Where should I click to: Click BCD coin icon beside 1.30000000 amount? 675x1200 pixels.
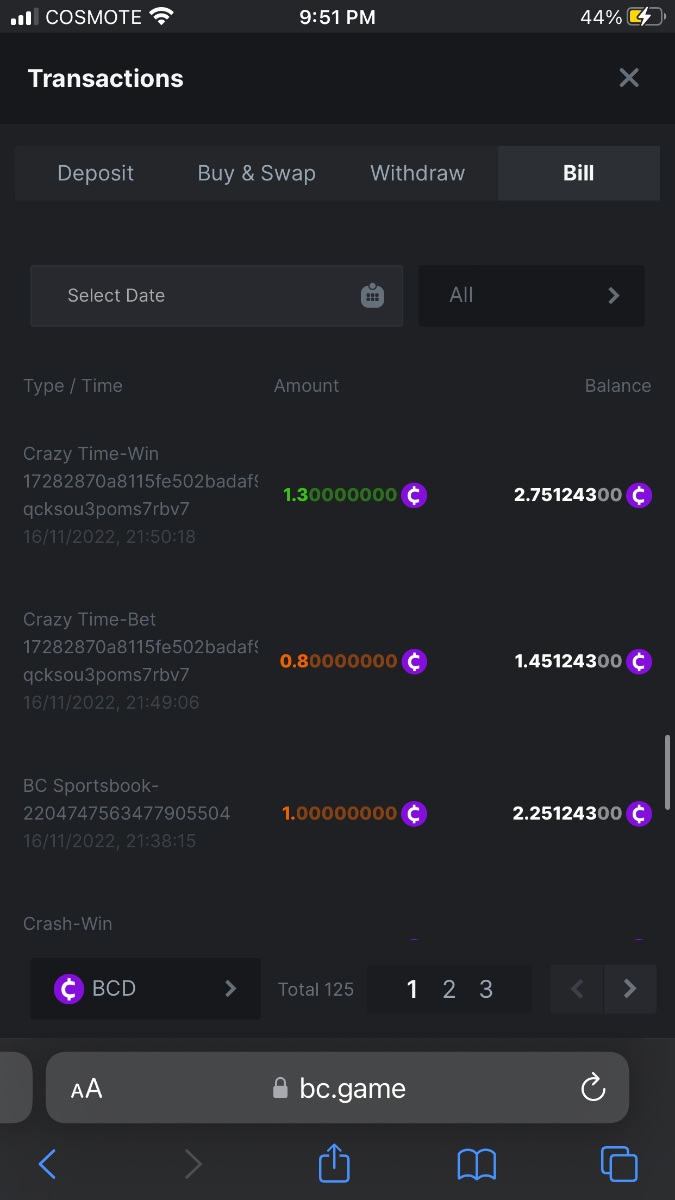(x=414, y=495)
